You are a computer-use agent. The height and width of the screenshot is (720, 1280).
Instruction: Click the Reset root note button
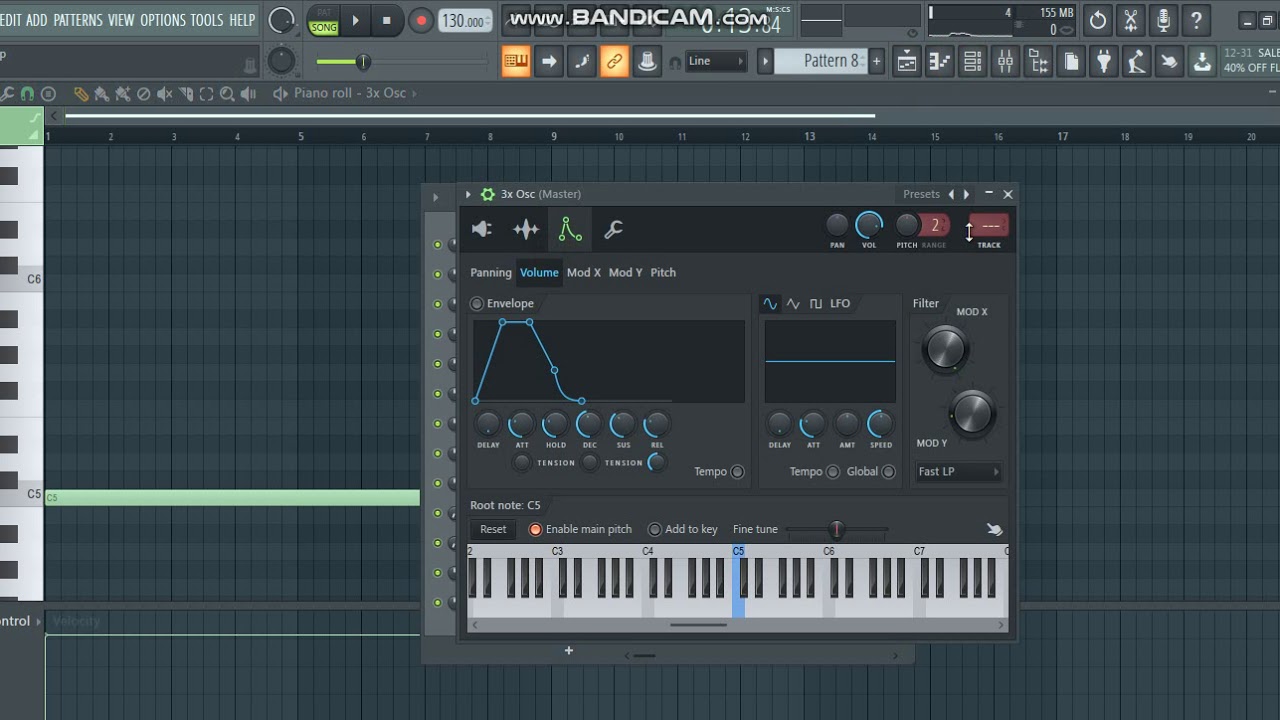tap(493, 529)
